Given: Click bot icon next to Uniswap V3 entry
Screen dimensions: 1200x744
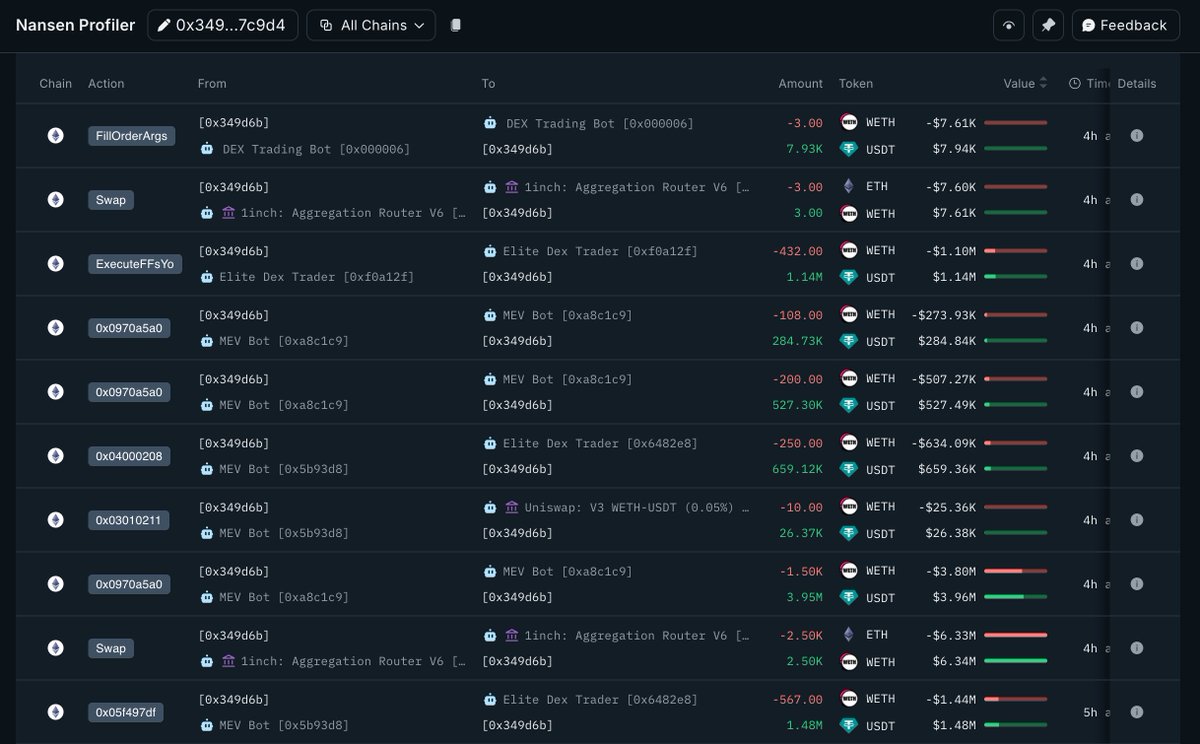Looking at the screenshot, I should point(490,507).
